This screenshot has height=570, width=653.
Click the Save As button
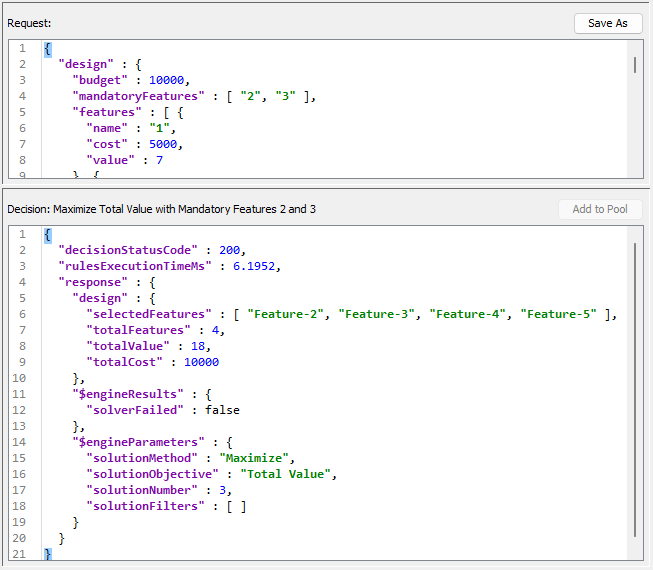point(607,23)
